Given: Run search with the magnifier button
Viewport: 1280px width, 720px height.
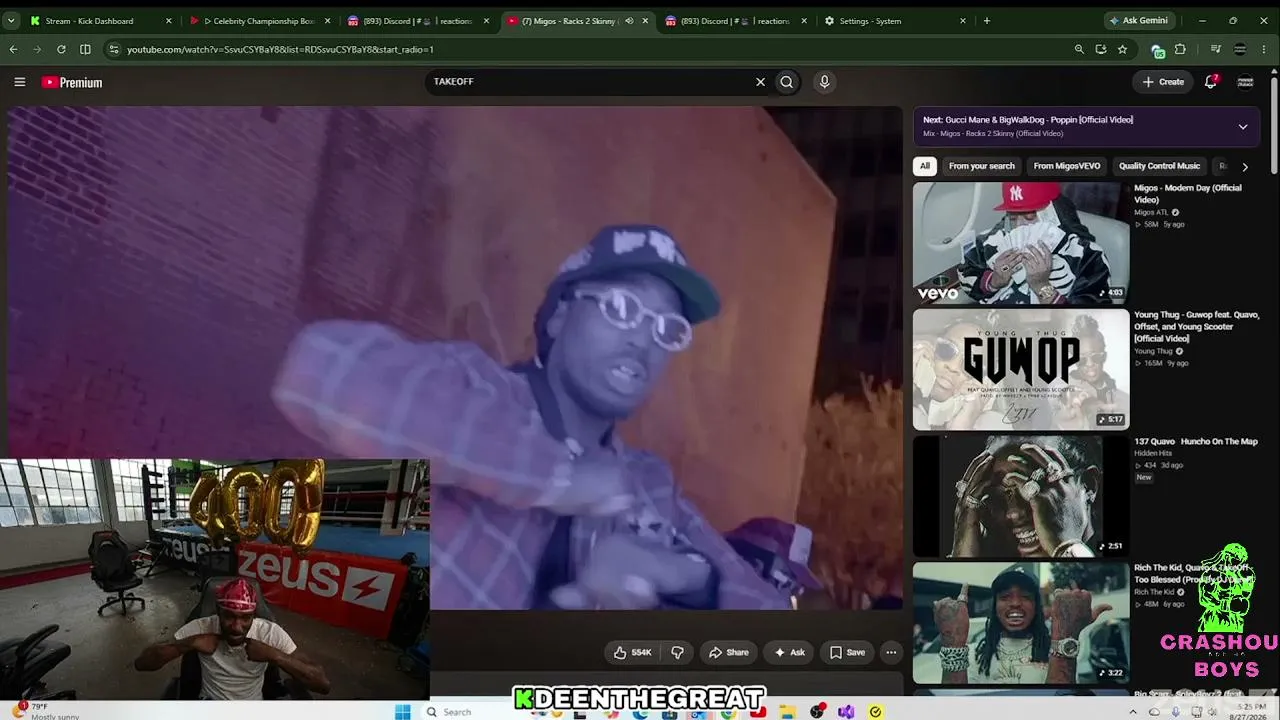Looking at the screenshot, I should (787, 82).
